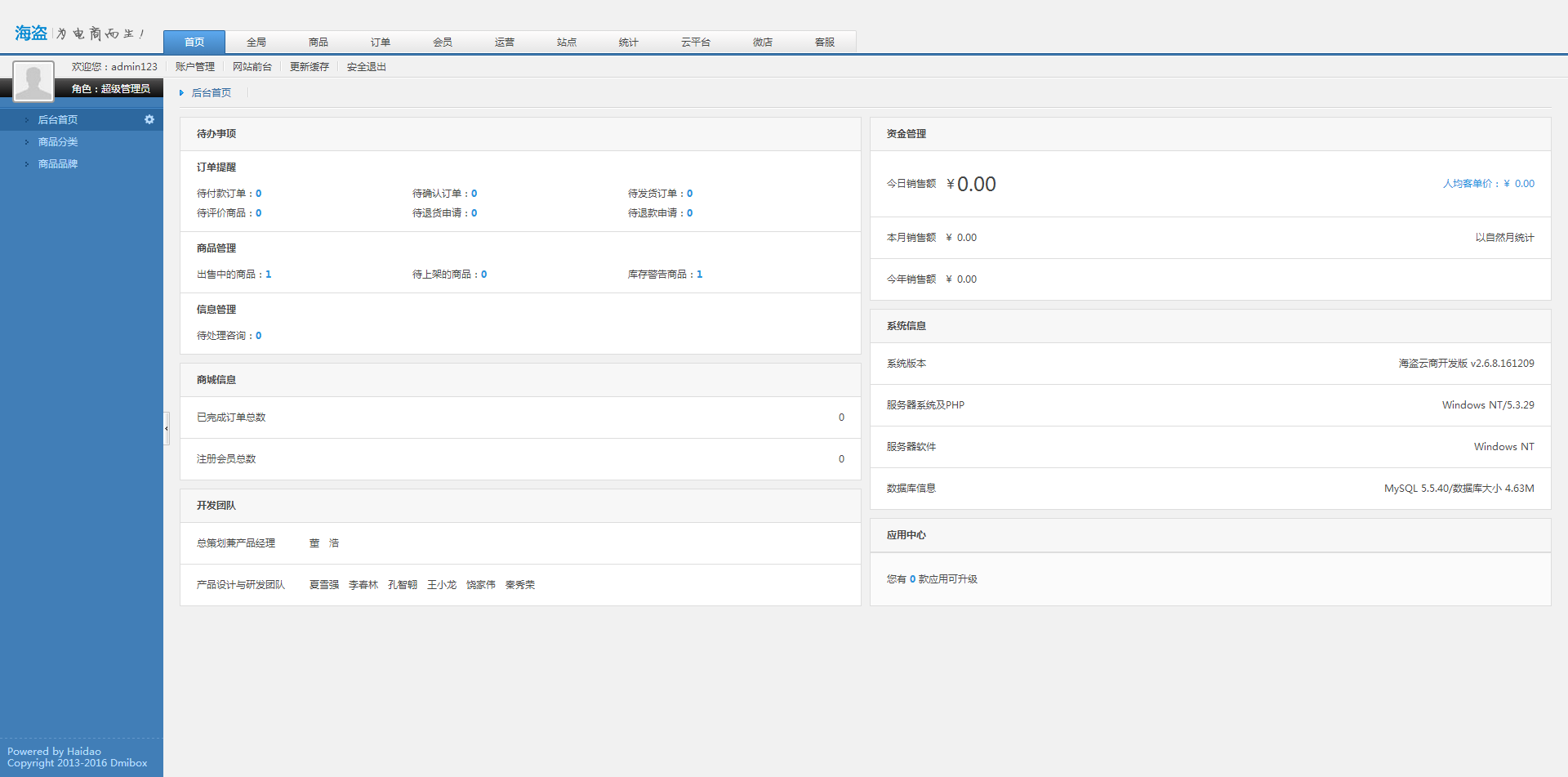This screenshot has height=777, width=1568.
Task: Click the 应用中心 panel header
Action: pos(1210,535)
